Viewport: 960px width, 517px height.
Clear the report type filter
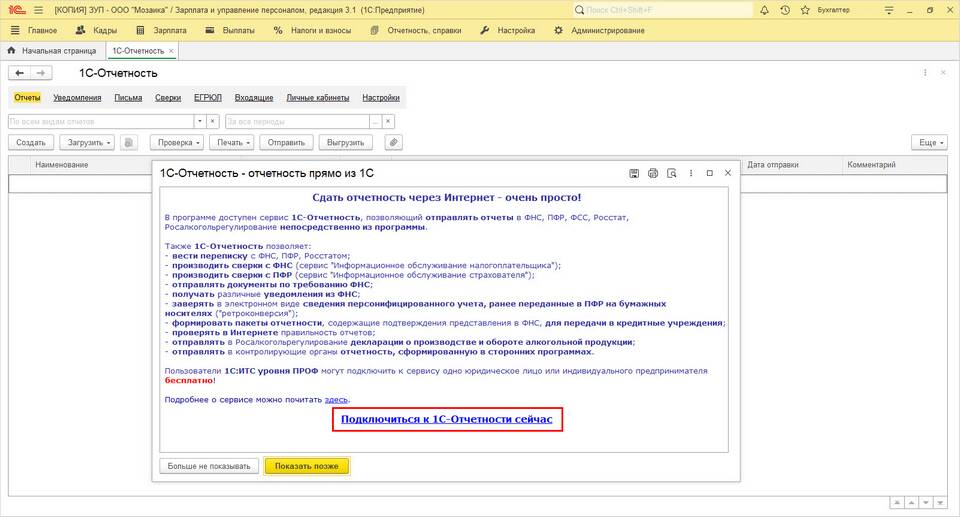pos(212,121)
